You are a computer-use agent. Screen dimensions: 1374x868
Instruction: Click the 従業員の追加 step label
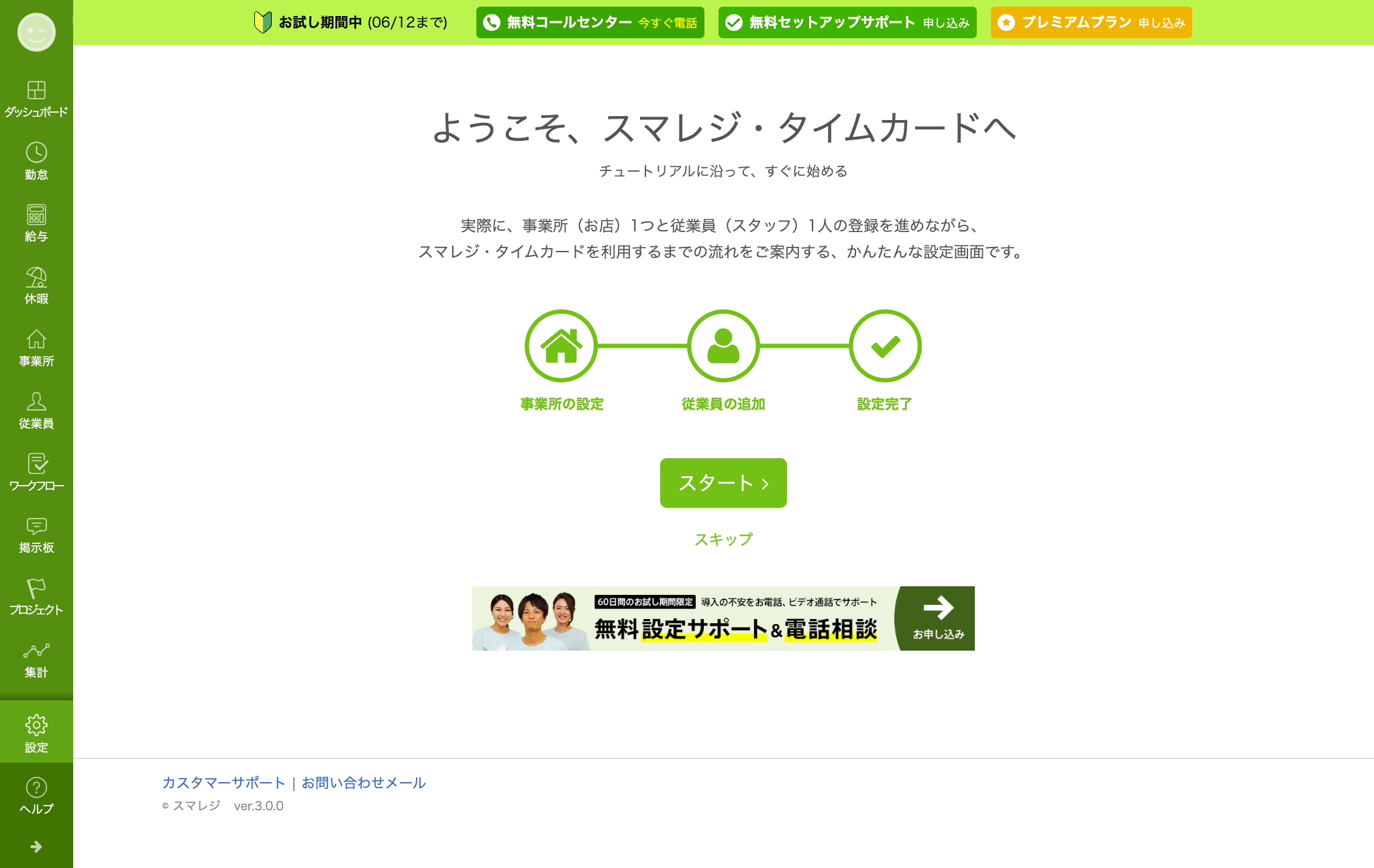(x=723, y=404)
